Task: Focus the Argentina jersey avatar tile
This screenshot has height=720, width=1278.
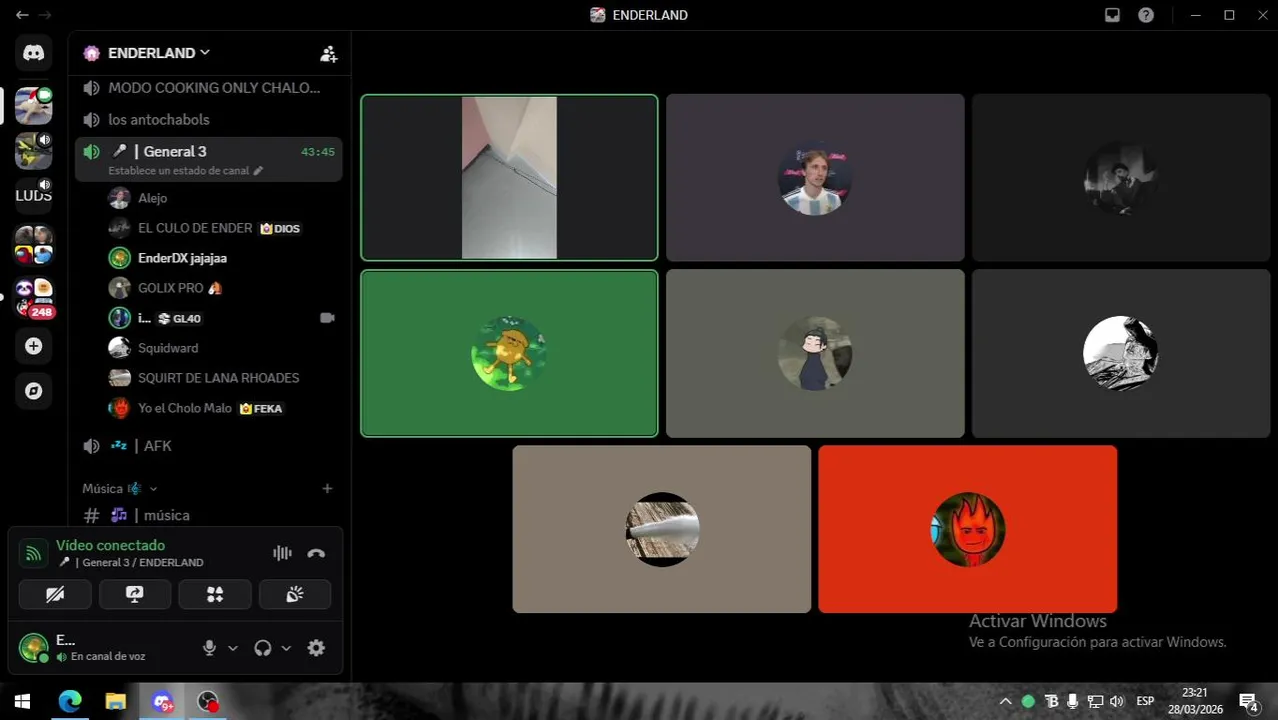Action: (x=815, y=178)
